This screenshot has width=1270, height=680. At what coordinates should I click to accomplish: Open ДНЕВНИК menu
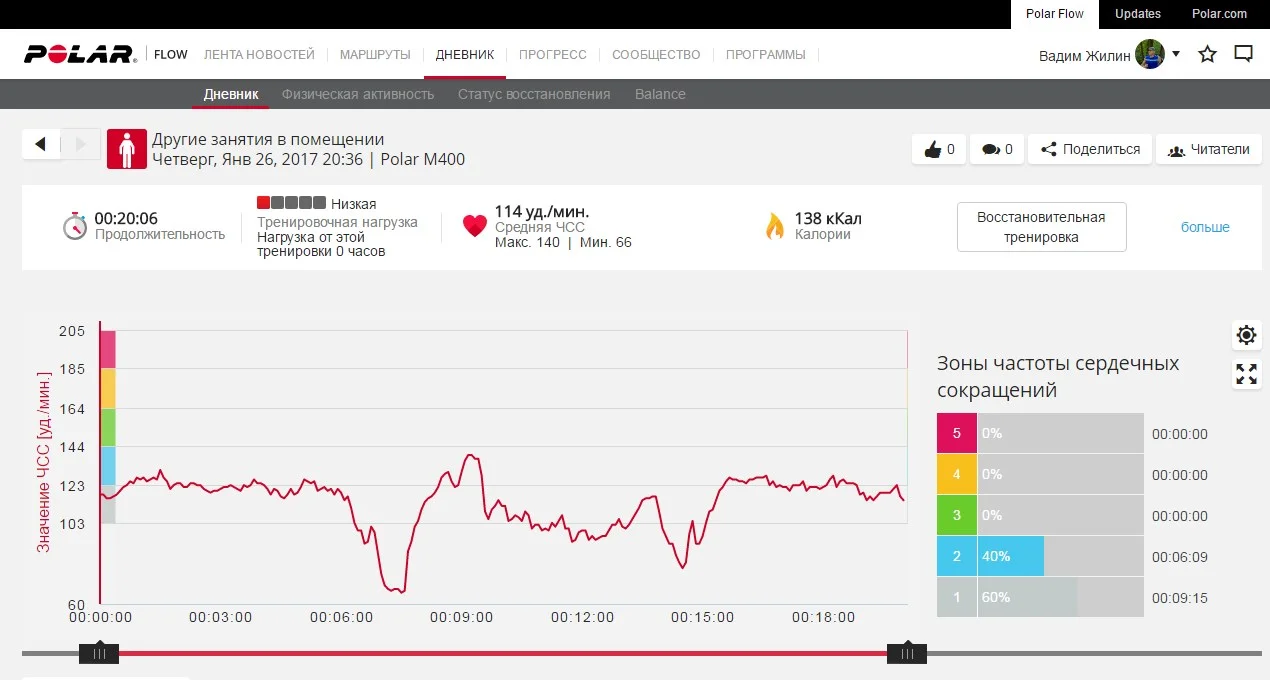pyautogui.click(x=465, y=55)
